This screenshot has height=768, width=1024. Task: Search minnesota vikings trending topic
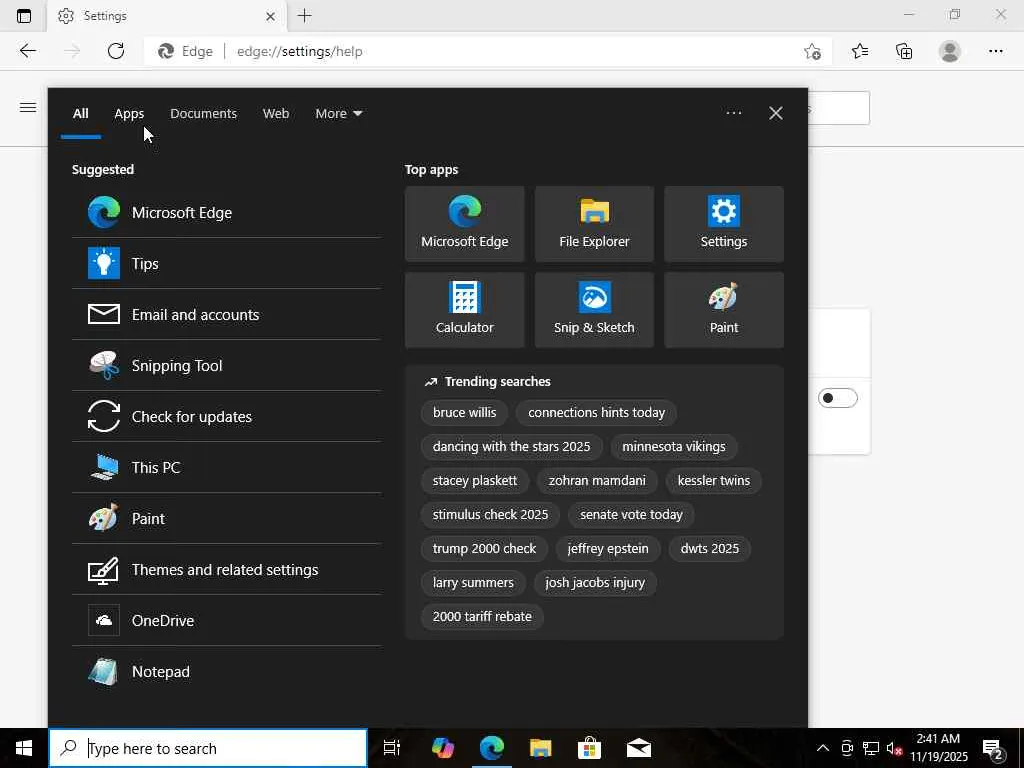[x=673, y=447]
